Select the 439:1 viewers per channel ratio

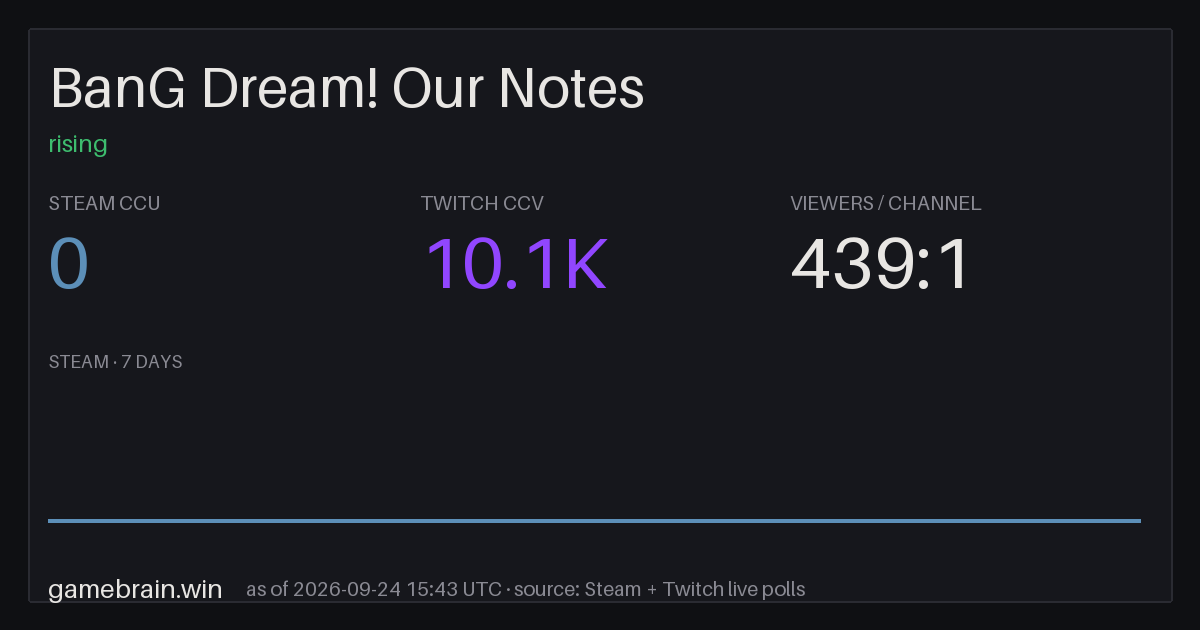(x=880, y=264)
